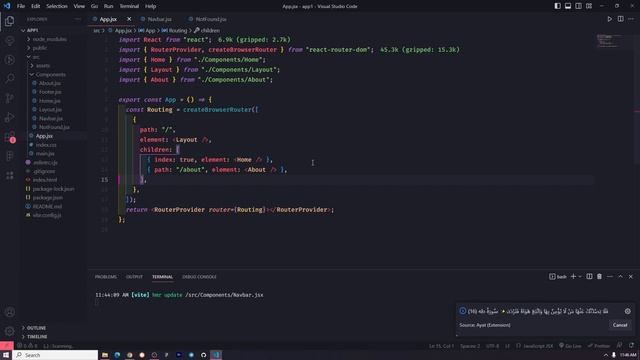Image resolution: width=640 pixels, height=360 pixels.
Task: Open the Search magnifier in the activity bar
Action: (x=9, y=79)
